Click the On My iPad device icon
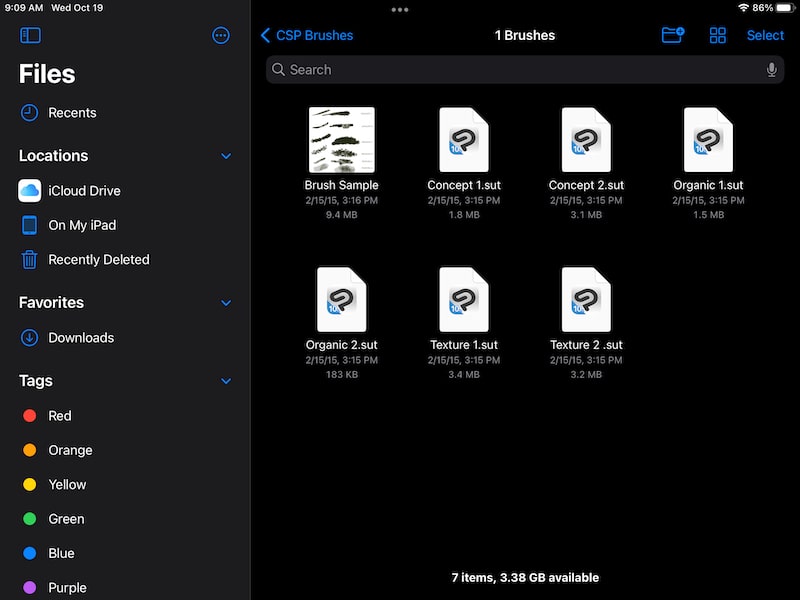This screenshot has width=800, height=600. coord(30,225)
